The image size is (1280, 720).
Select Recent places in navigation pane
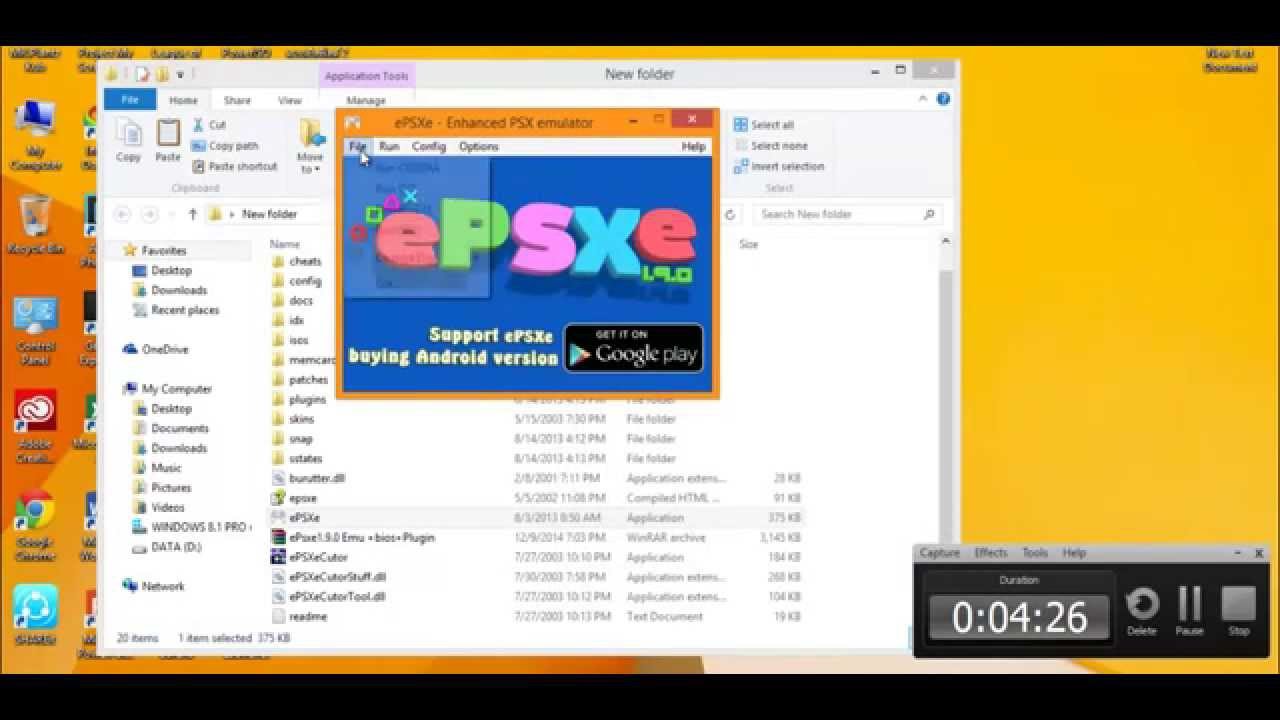pyautogui.click(x=176, y=310)
